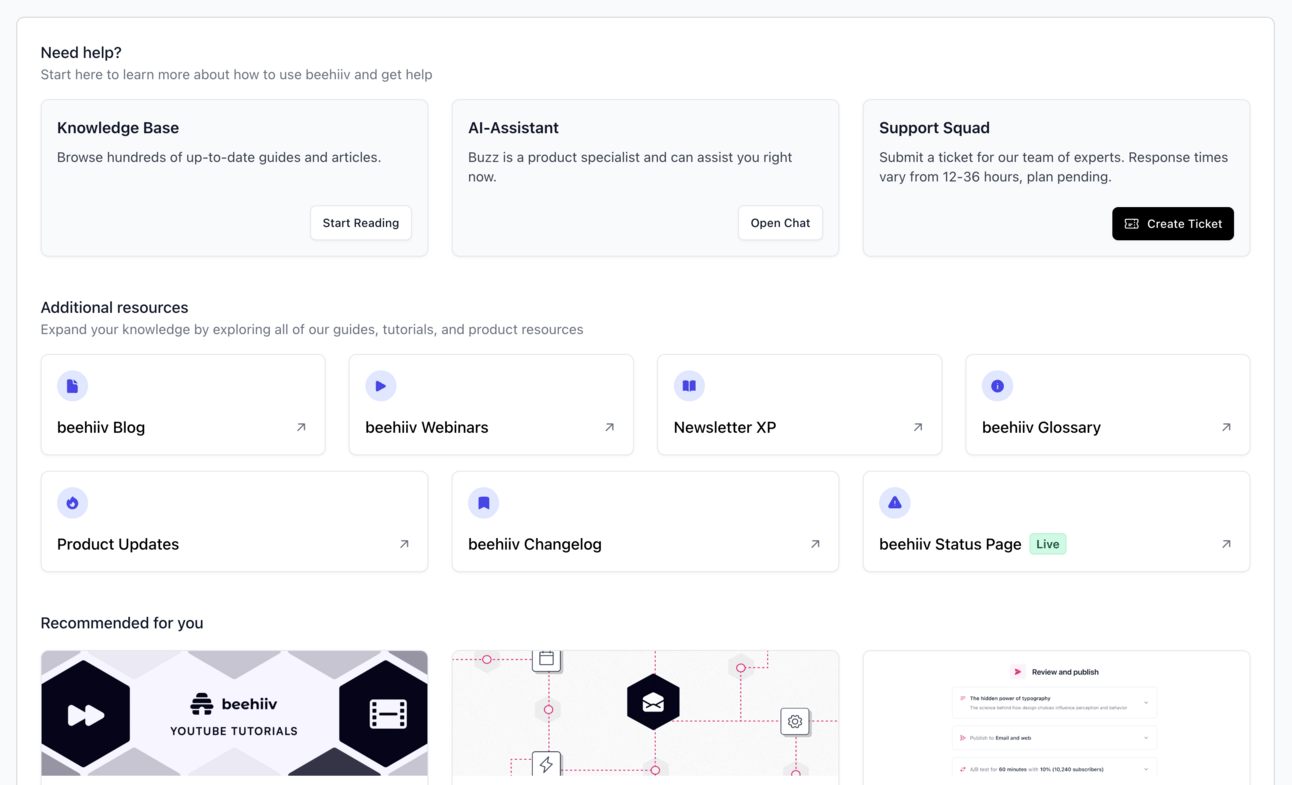Click the "Knowledge Base" card heading
Viewport: 1292px width, 785px height.
point(118,128)
